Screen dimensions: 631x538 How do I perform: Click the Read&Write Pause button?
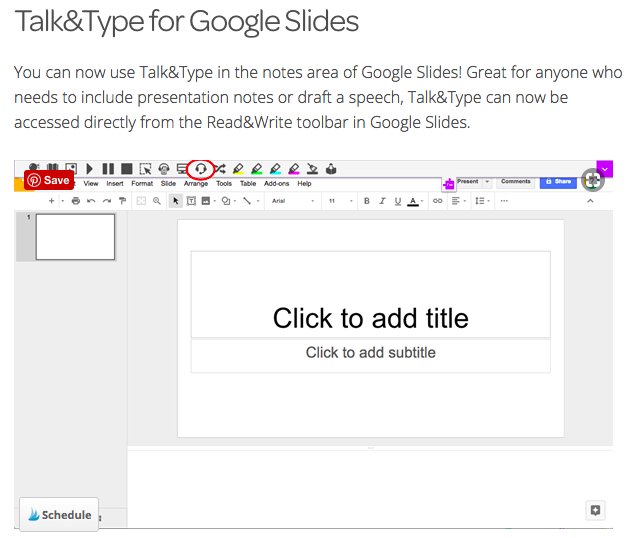(x=108, y=169)
